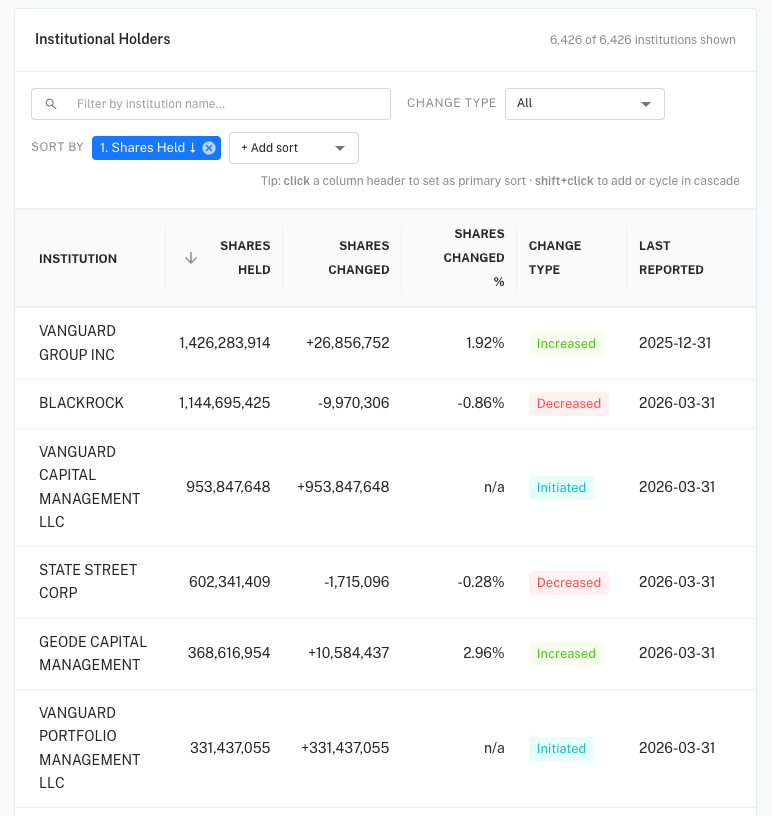The width and height of the screenshot is (772, 816).
Task: Click the Institutional Holders heading
Action: click(103, 40)
